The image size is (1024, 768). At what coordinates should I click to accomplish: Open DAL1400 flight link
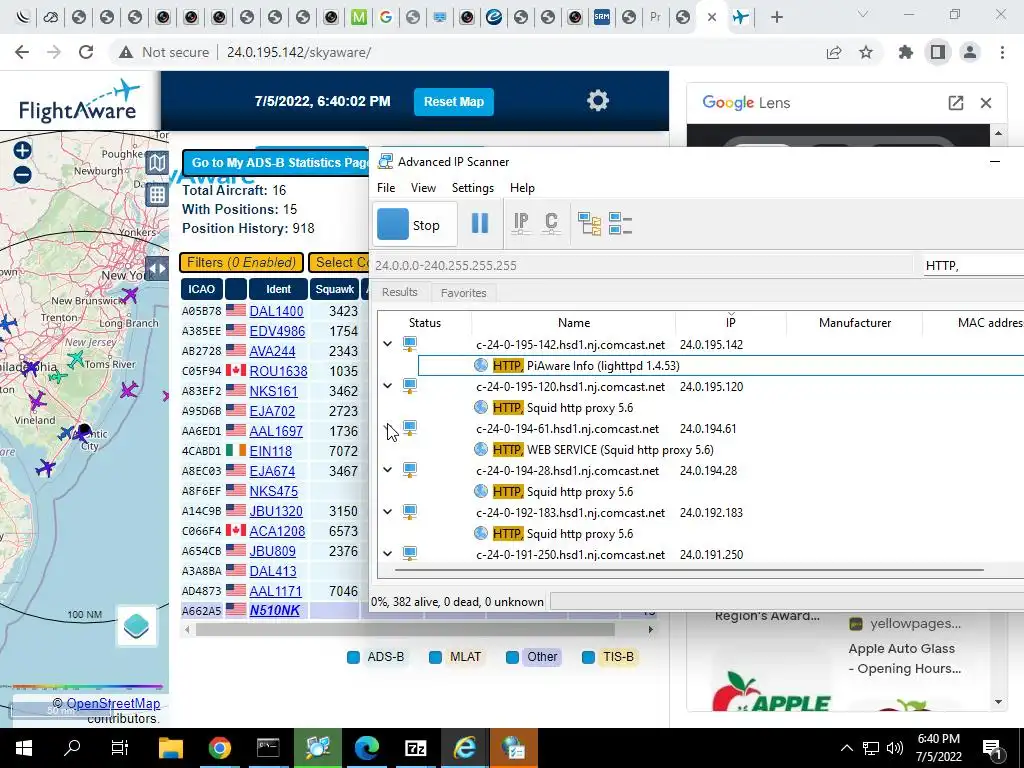pyautogui.click(x=276, y=312)
